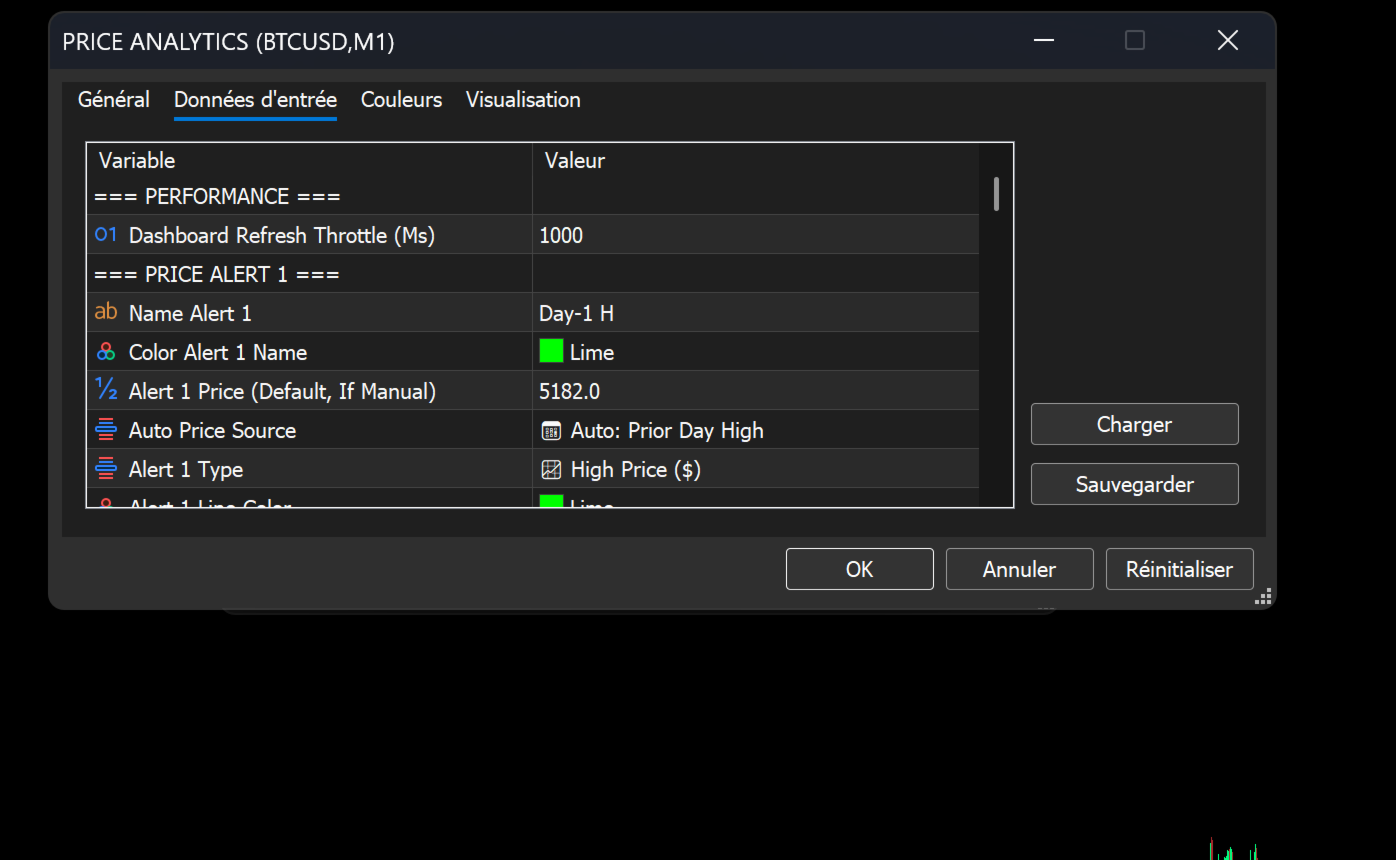The image size is (1396, 860).
Task: Click the Charger button
Action: (x=1135, y=424)
